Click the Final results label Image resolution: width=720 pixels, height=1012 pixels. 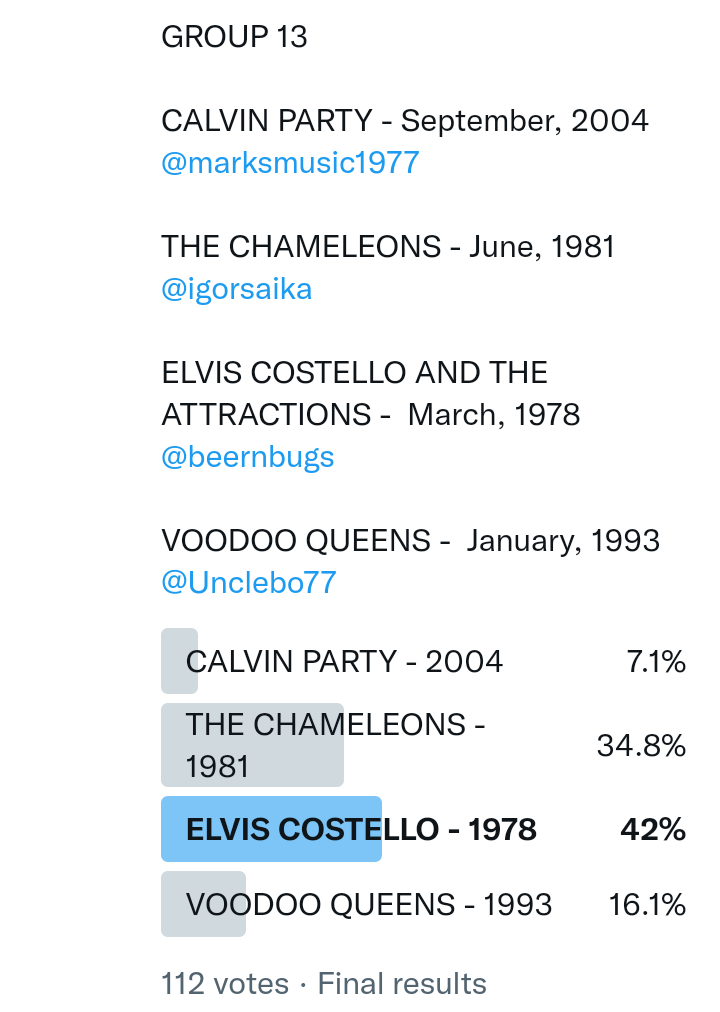point(402,984)
